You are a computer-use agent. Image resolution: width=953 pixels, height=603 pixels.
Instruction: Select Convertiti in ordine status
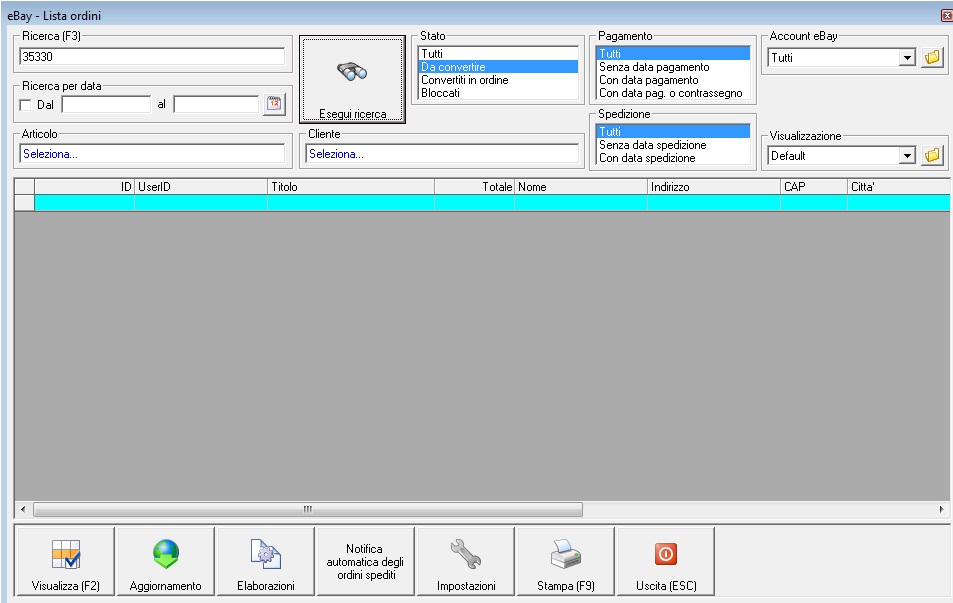point(498,80)
